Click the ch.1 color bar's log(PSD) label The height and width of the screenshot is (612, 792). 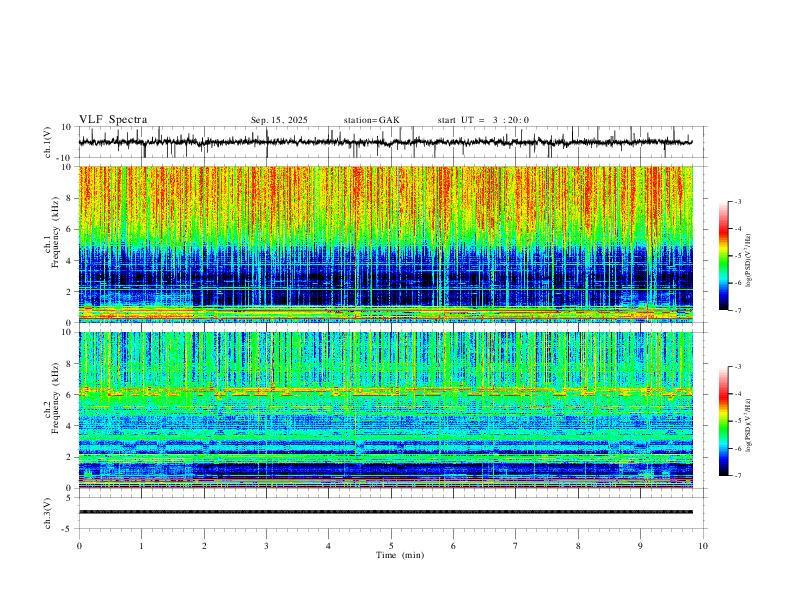(749, 259)
